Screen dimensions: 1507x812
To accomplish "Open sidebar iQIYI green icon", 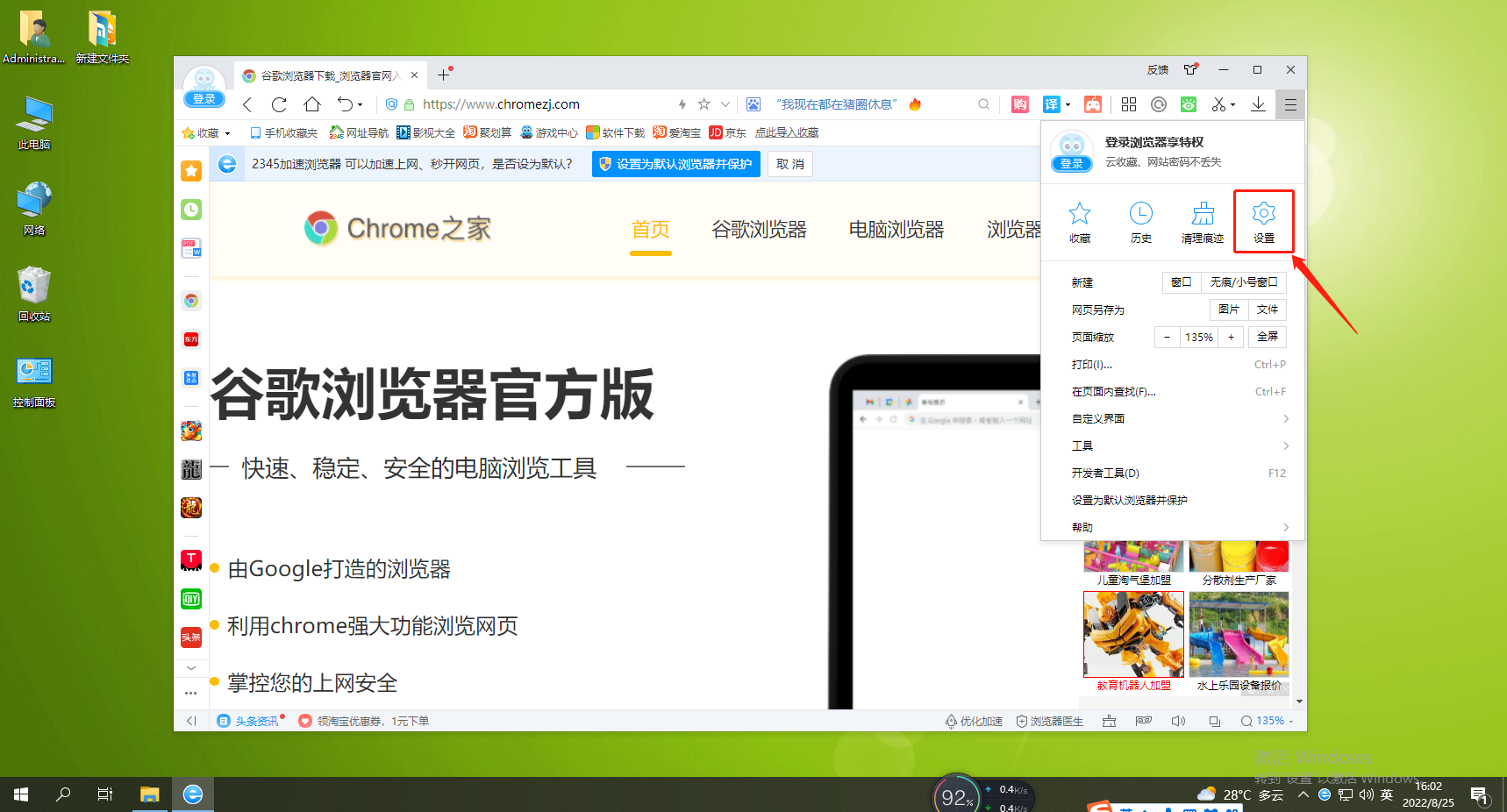I will coord(191,599).
